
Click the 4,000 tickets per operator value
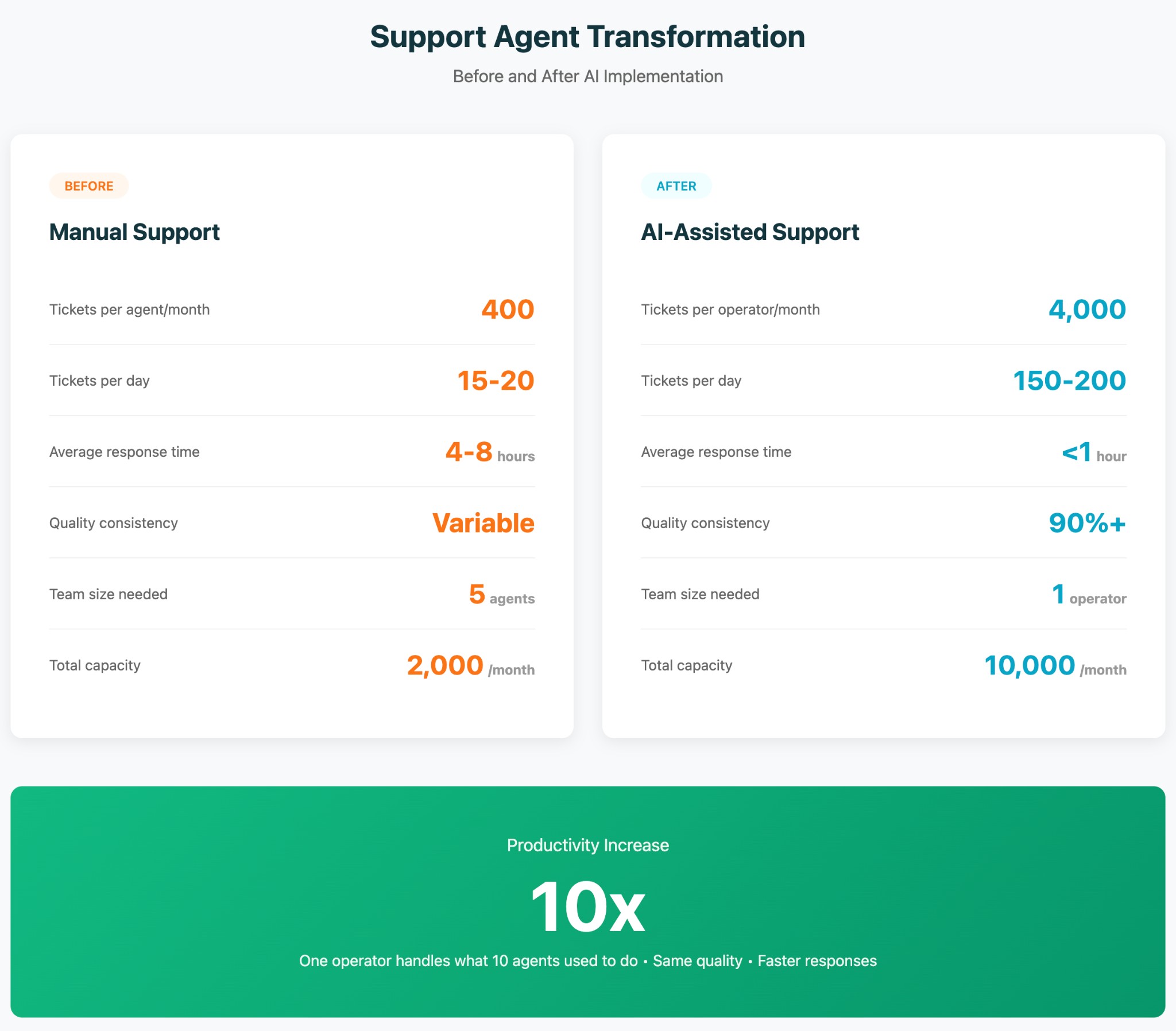(1086, 309)
